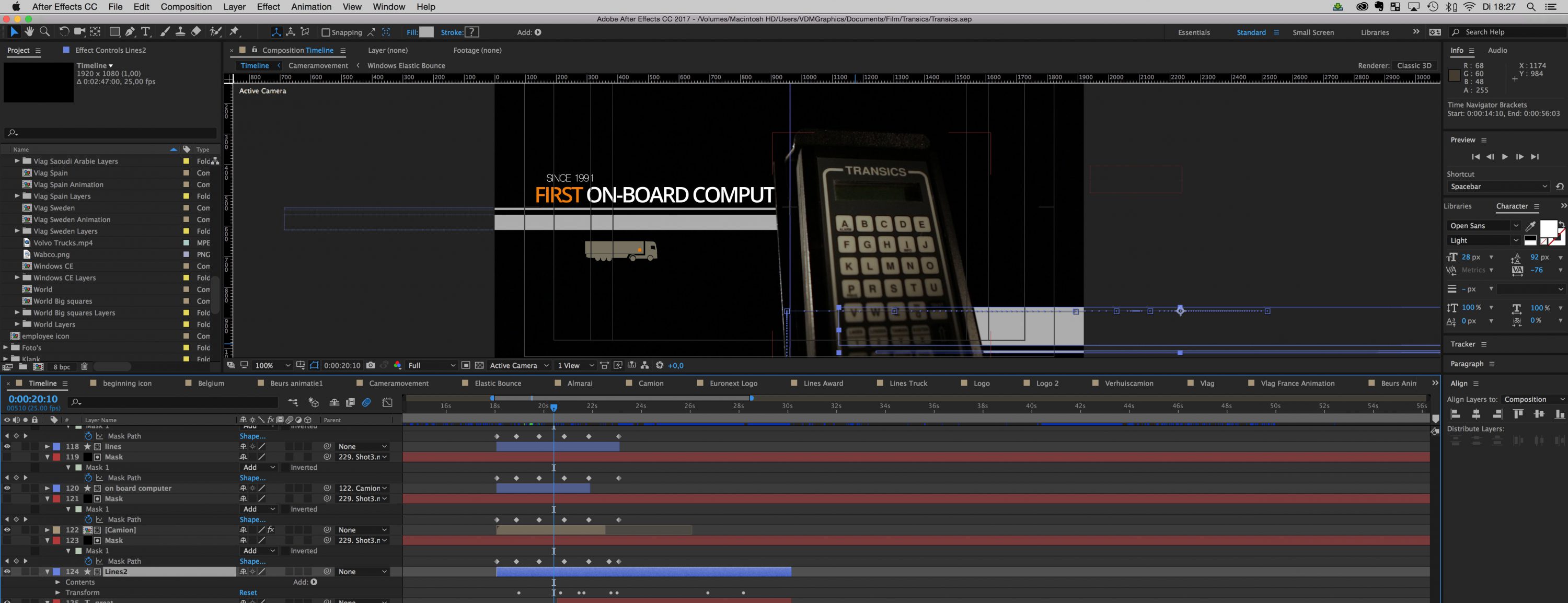Open the Composition menu
1568x603 pixels.
click(186, 7)
